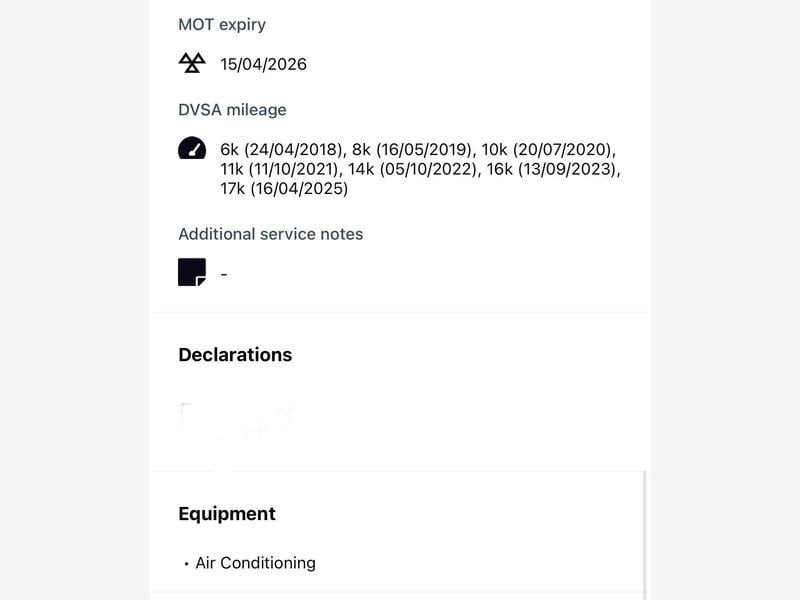The image size is (800, 600).
Task: Click the 16k (13/09/2023) mileage entry
Action: click(553, 169)
